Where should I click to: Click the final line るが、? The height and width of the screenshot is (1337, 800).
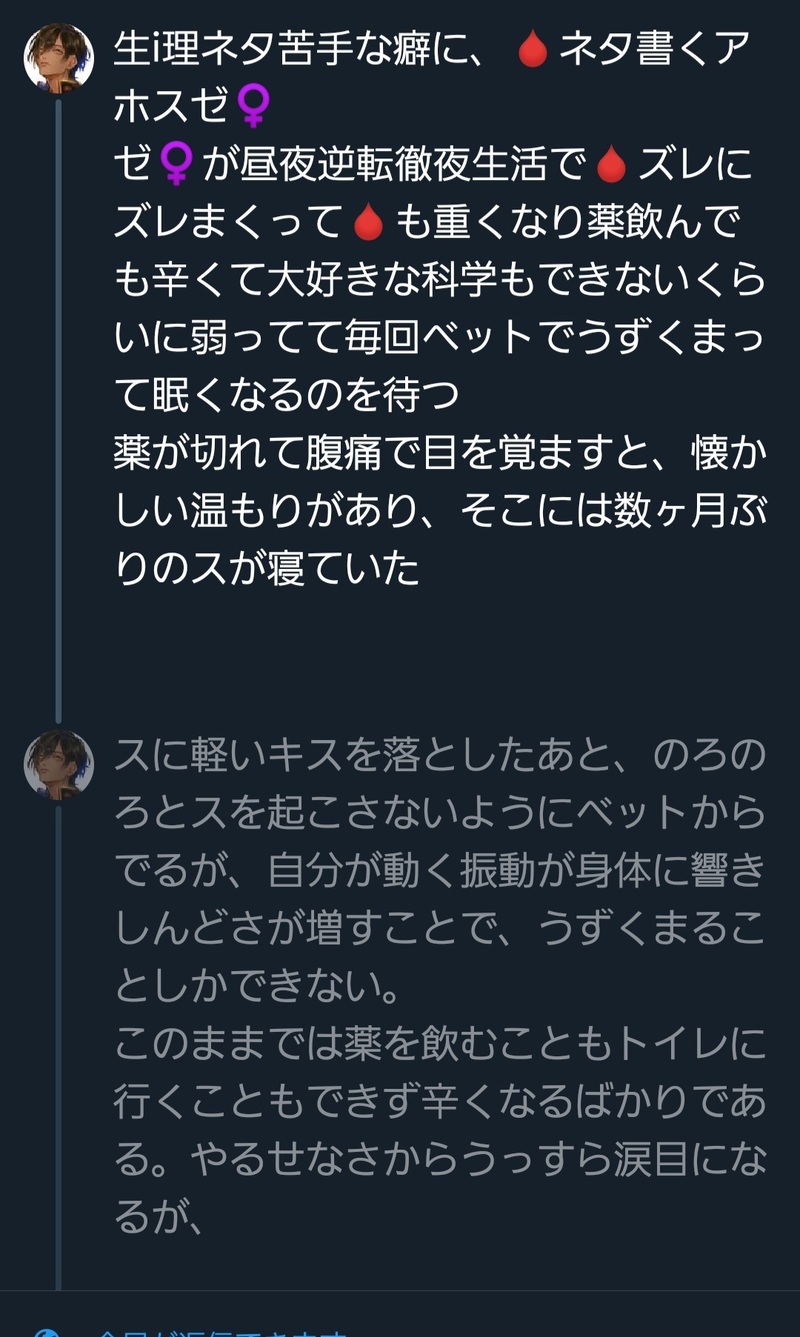tap(160, 1217)
